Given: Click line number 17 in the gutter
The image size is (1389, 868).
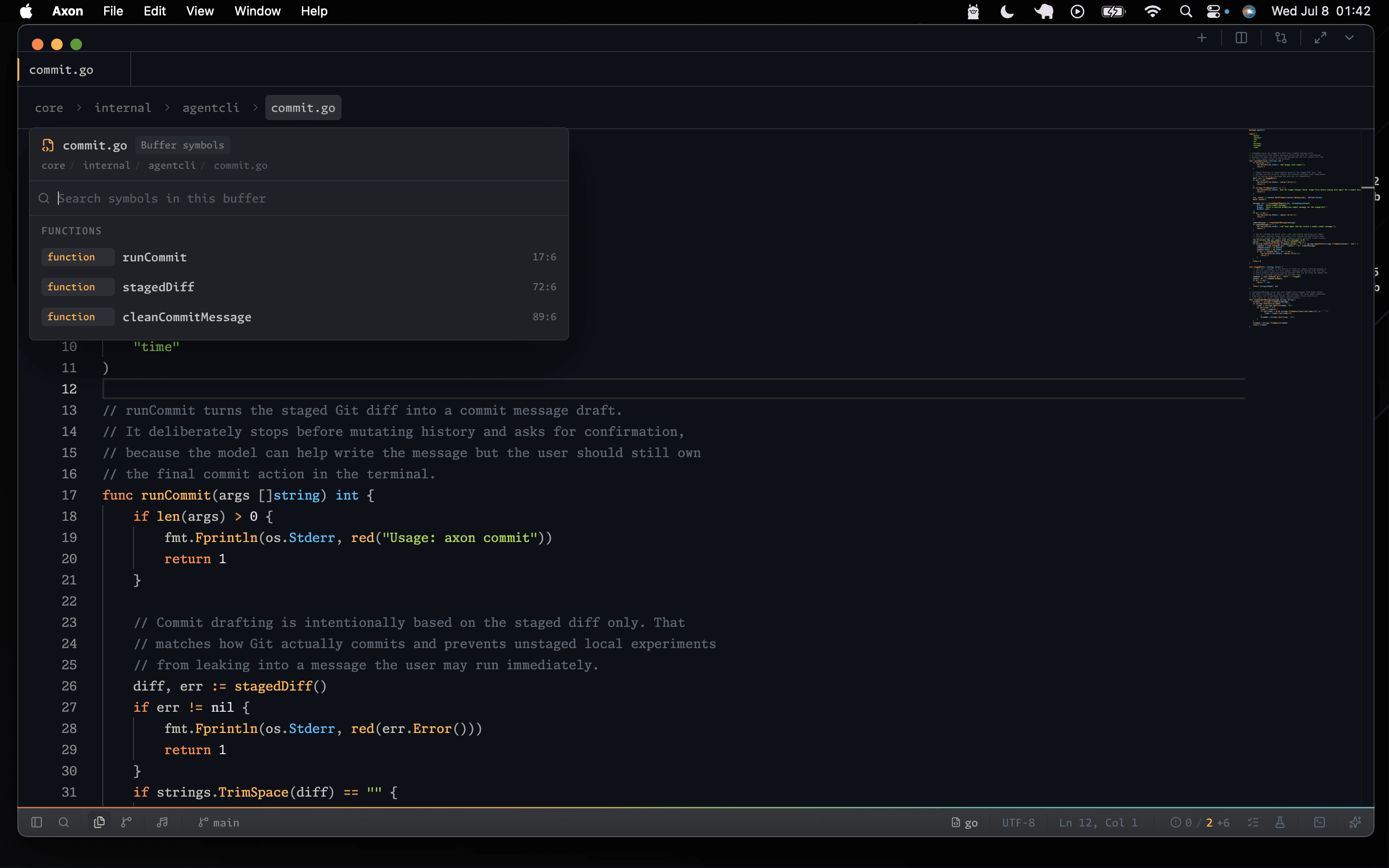Looking at the screenshot, I should coord(69,495).
